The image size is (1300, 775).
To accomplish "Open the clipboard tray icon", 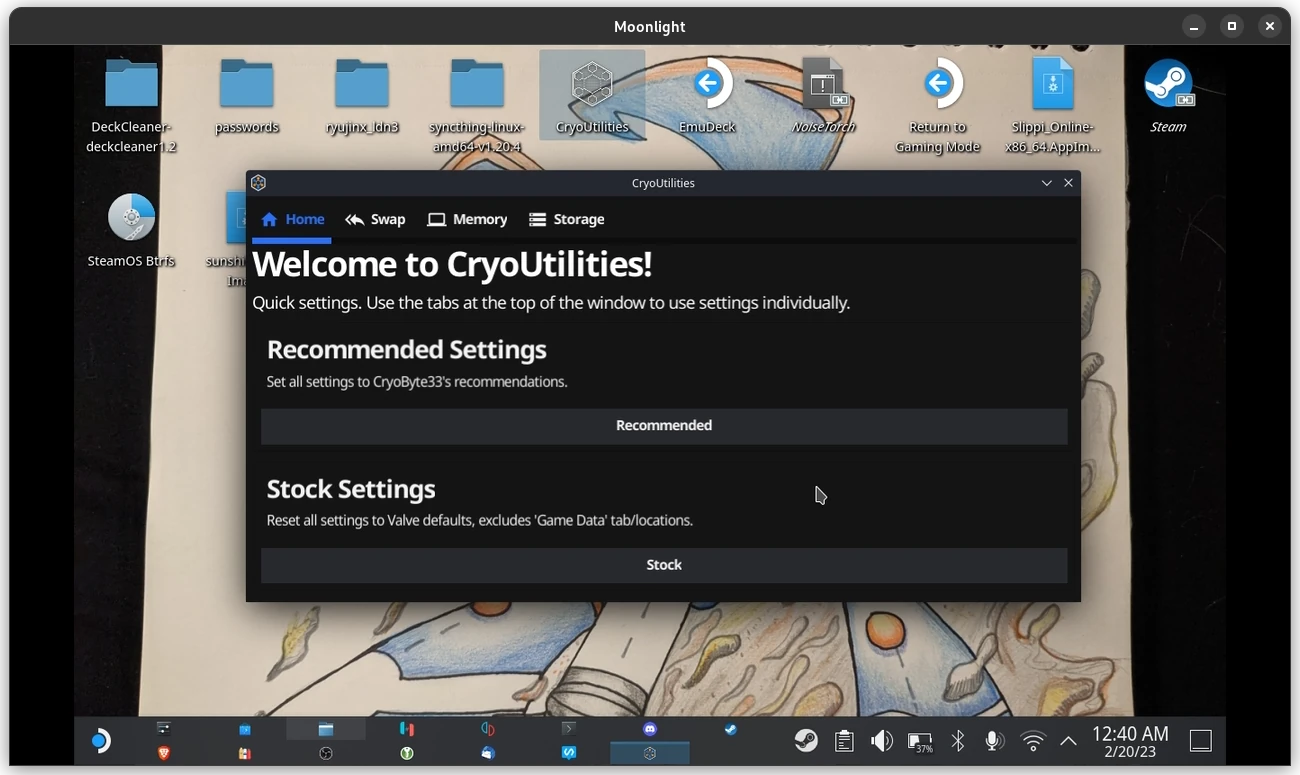I will pos(844,741).
